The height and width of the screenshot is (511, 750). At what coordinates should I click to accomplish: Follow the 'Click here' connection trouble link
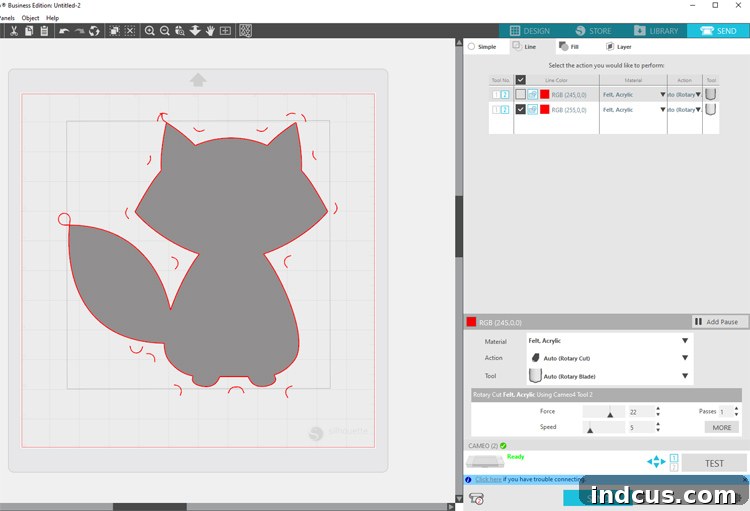488,479
